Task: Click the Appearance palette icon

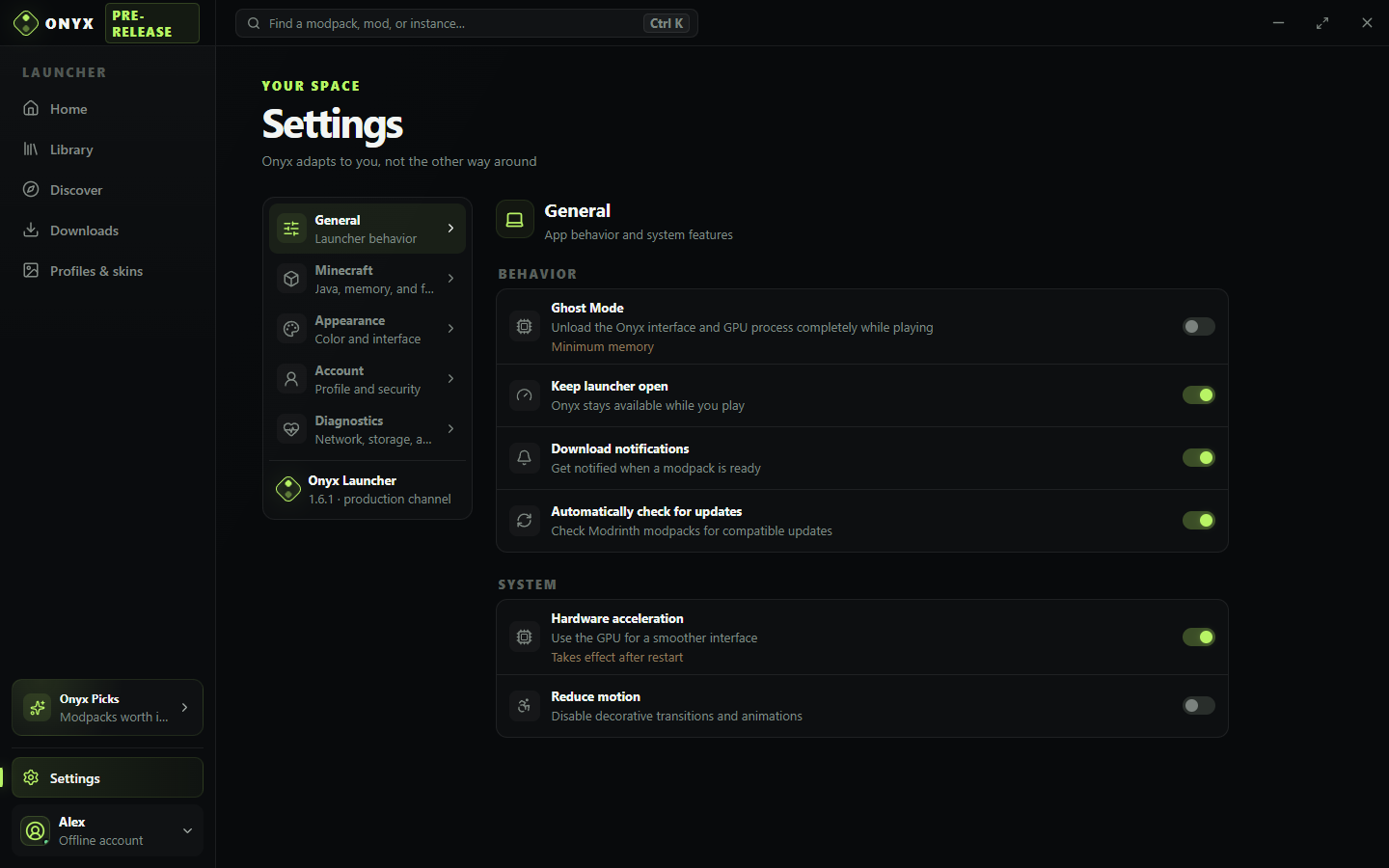Action: pos(291,329)
